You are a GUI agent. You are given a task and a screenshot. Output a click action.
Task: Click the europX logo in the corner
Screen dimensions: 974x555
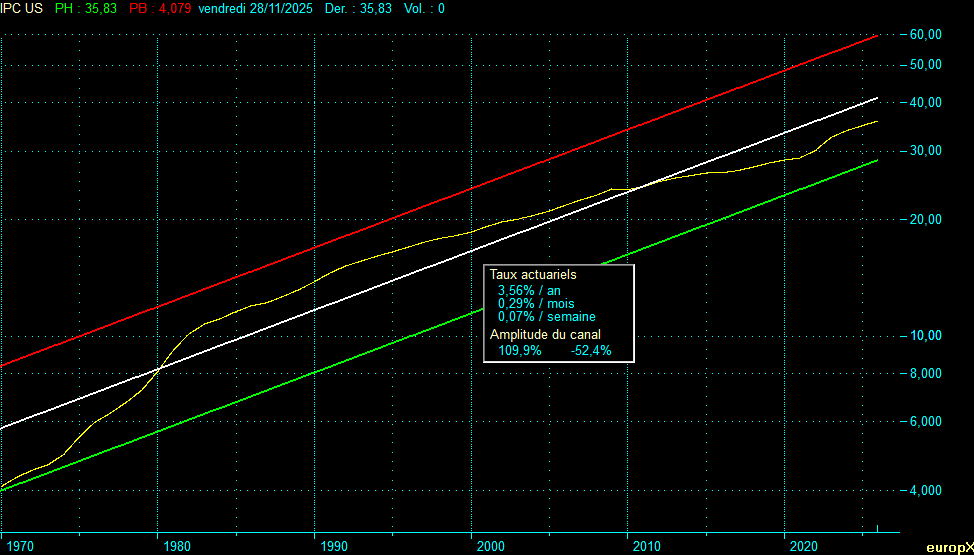coord(949,547)
